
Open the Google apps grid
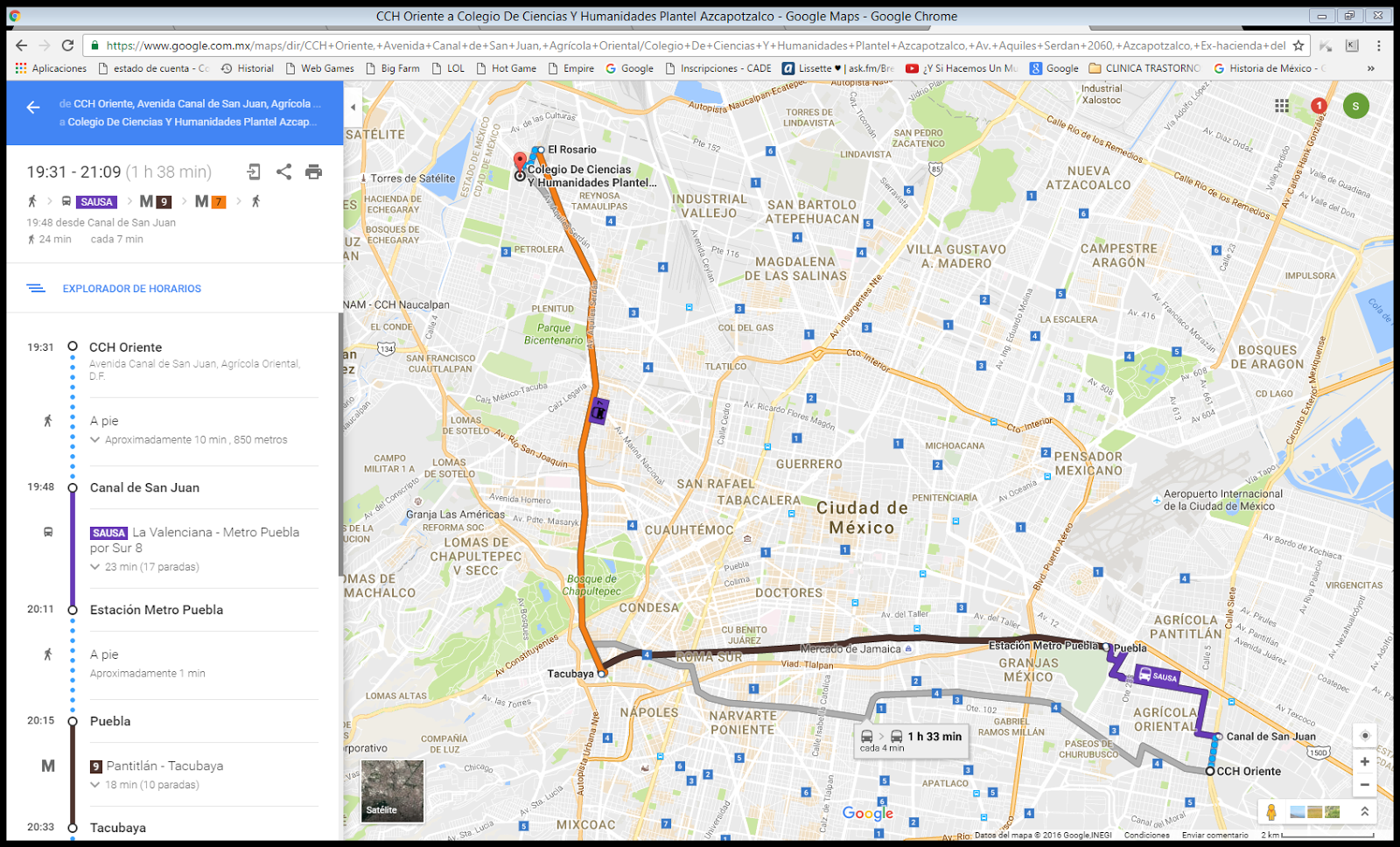[x=1282, y=105]
